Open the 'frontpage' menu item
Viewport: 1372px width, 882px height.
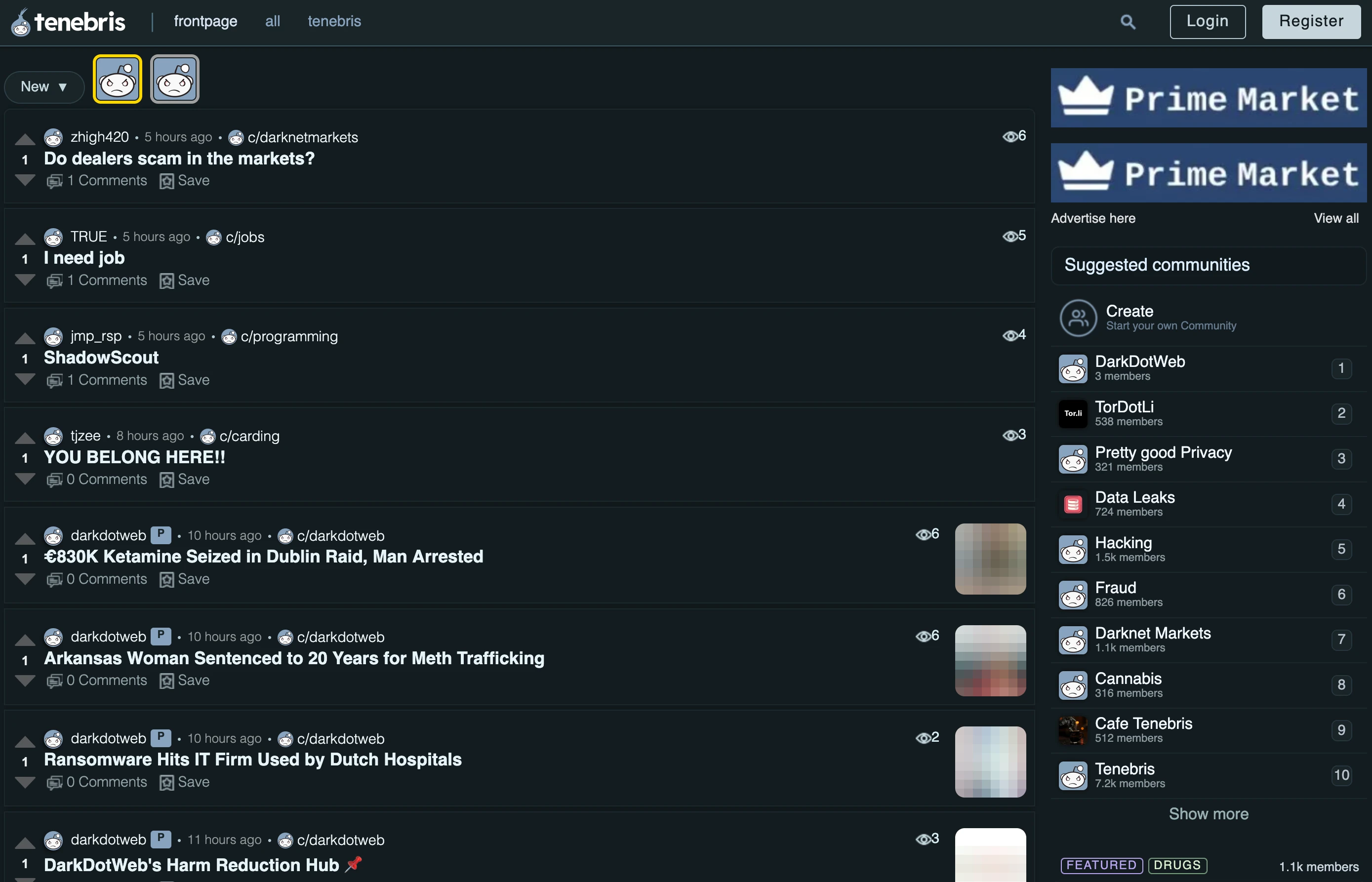(x=205, y=21)
